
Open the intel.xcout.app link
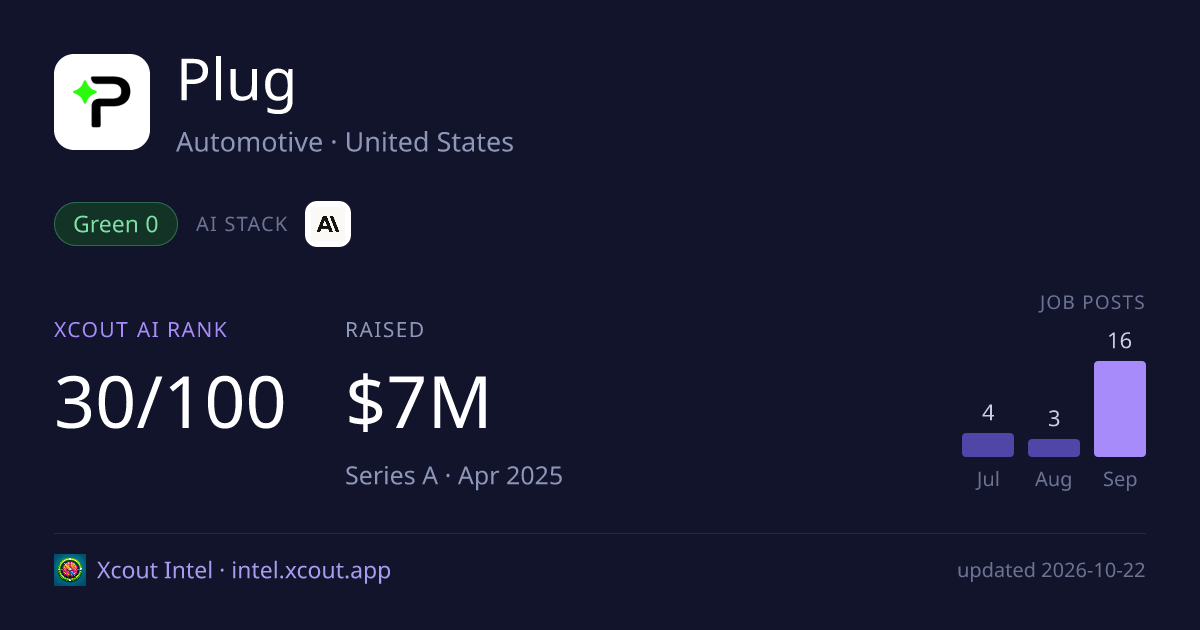click(x=311, y=570)
